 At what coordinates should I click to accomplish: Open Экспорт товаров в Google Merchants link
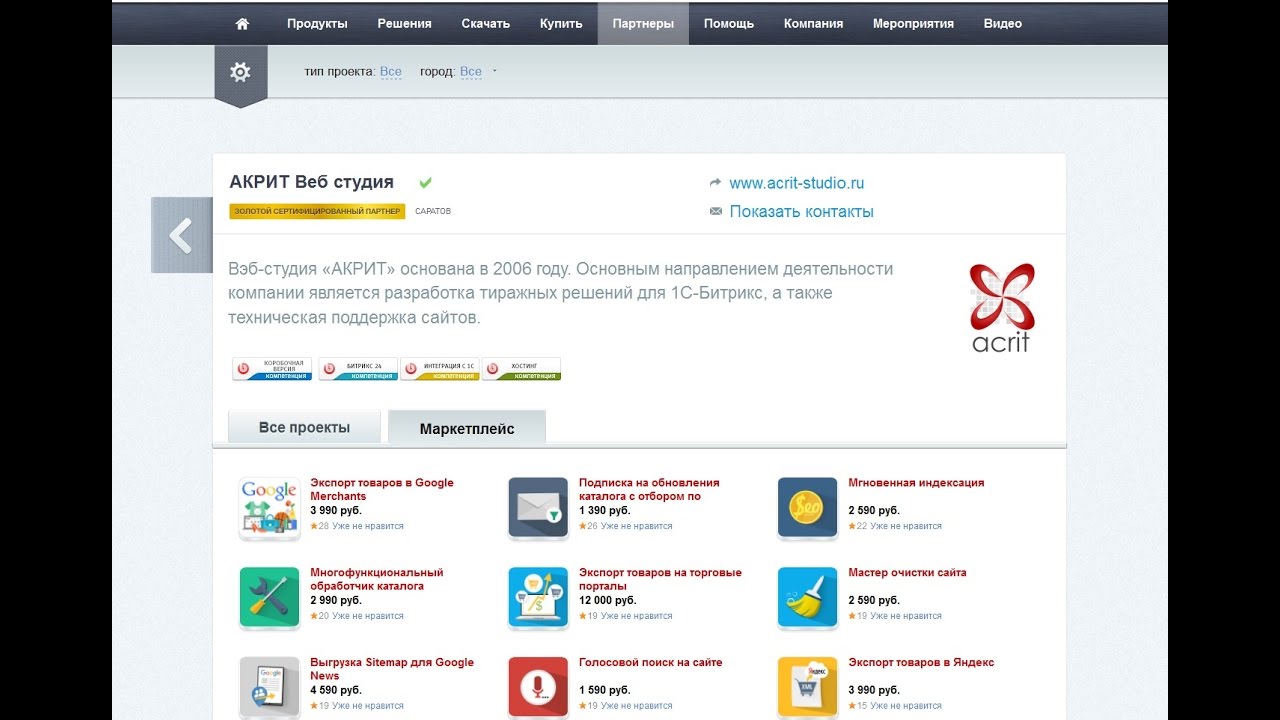tap(382, 489)
